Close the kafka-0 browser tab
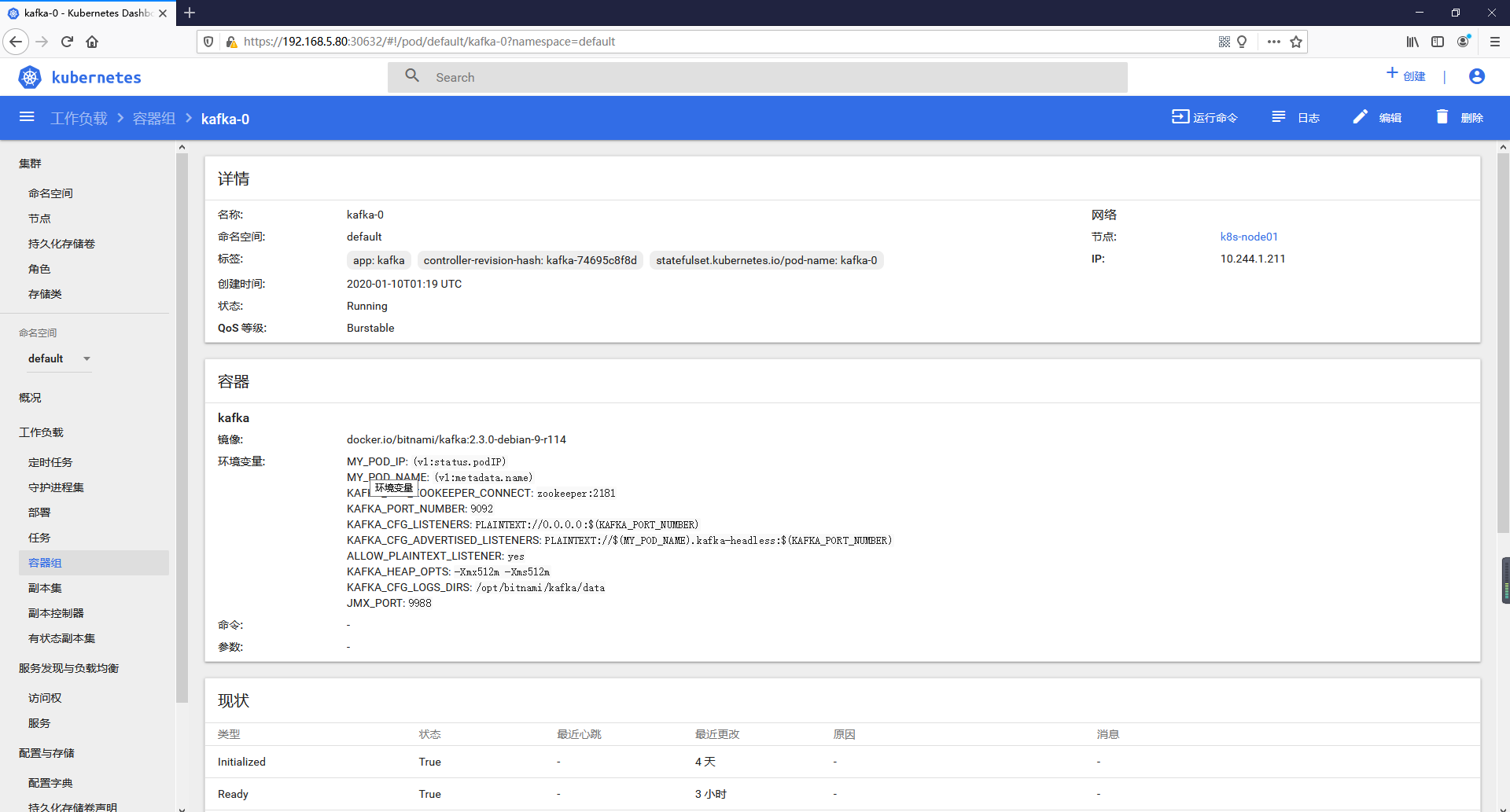 [x=163, y=13]
